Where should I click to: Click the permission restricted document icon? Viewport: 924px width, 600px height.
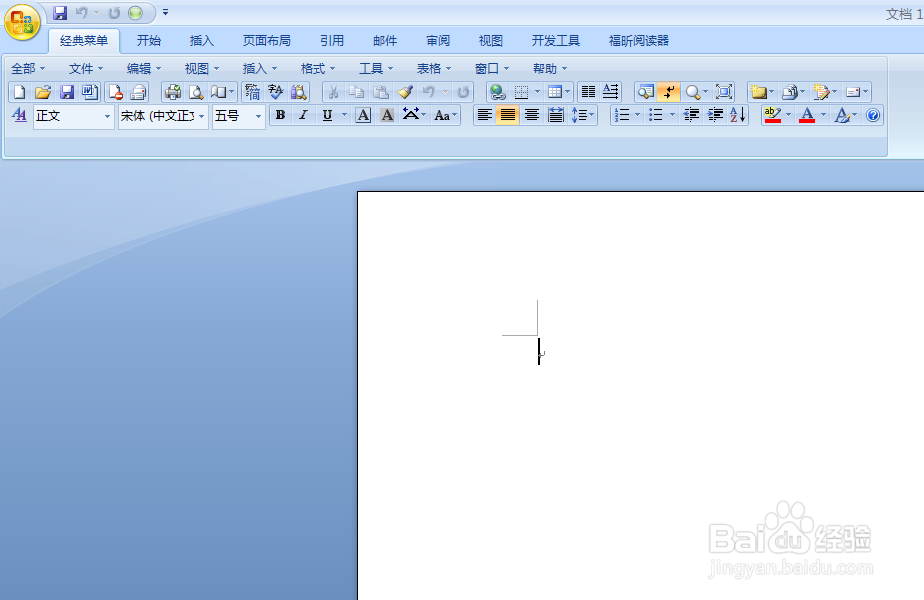click(116, 92)
